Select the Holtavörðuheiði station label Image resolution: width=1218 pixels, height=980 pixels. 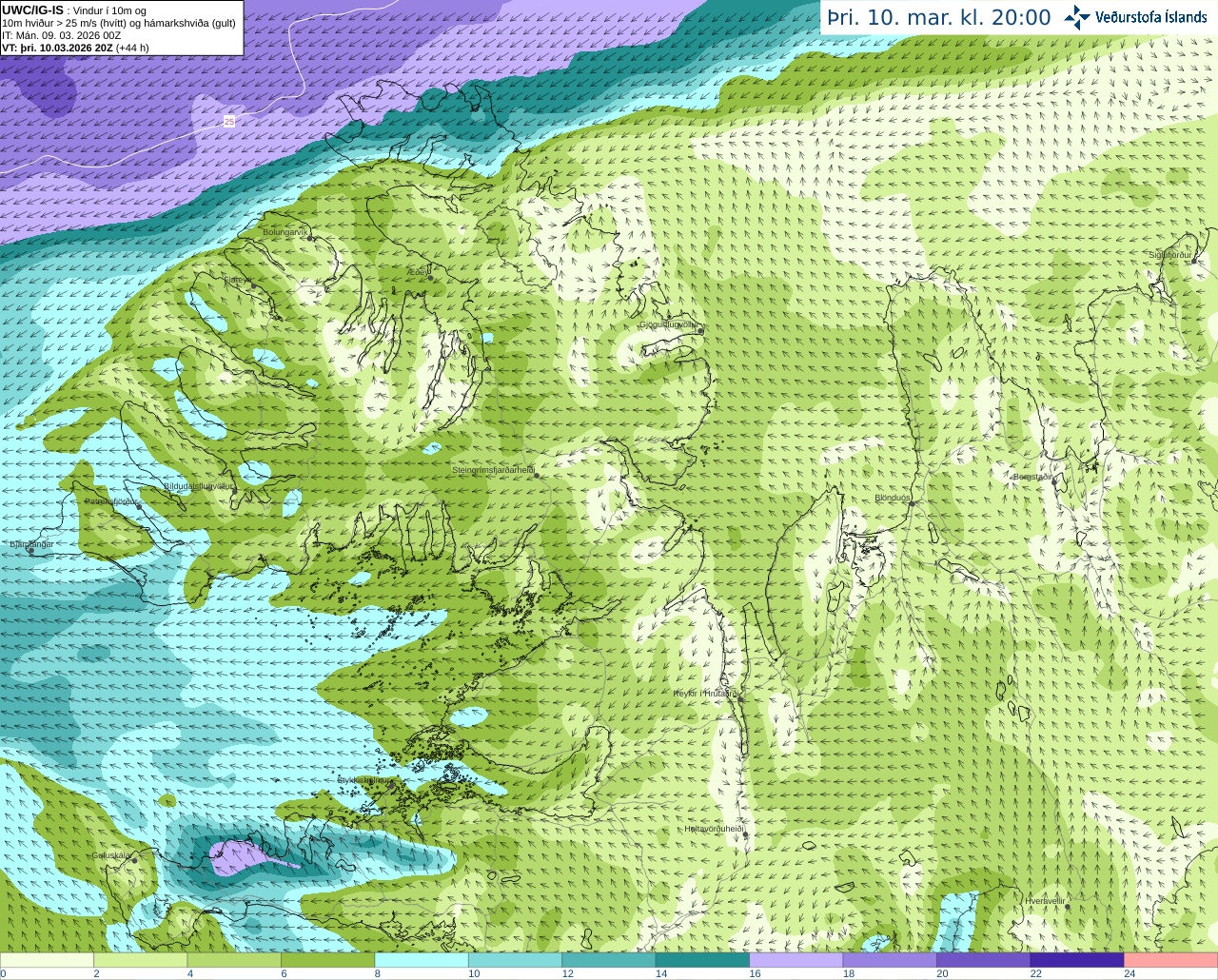pyautogui.click(x=714, y=829)
